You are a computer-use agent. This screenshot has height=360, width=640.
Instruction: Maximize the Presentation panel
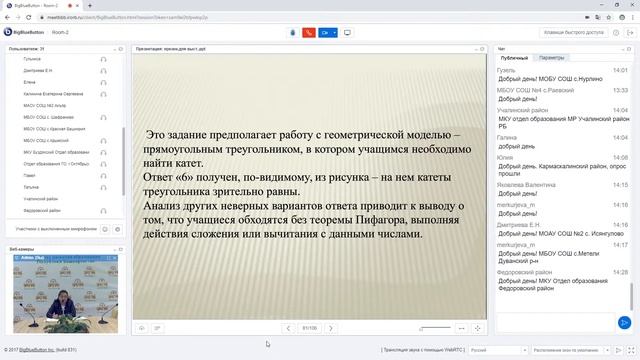click(482, 49)
